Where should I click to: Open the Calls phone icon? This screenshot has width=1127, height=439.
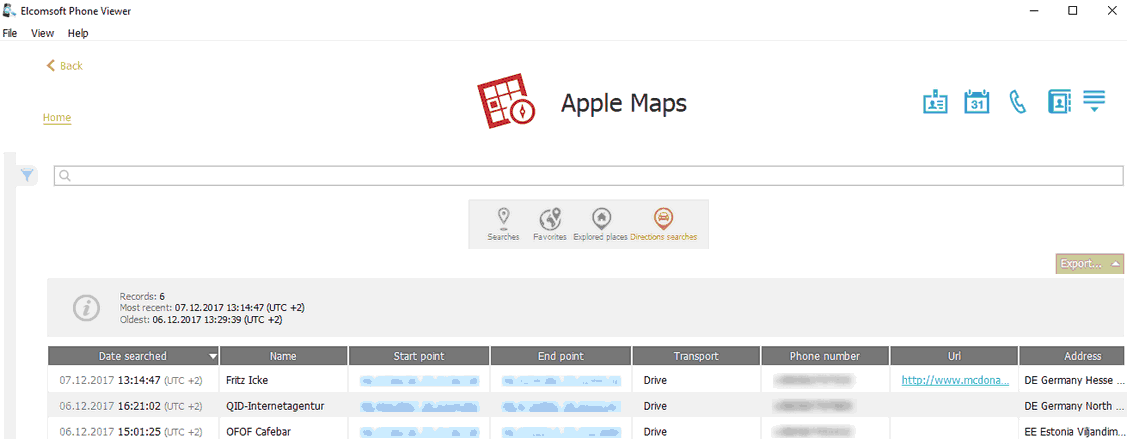[x=1018, y=102]
